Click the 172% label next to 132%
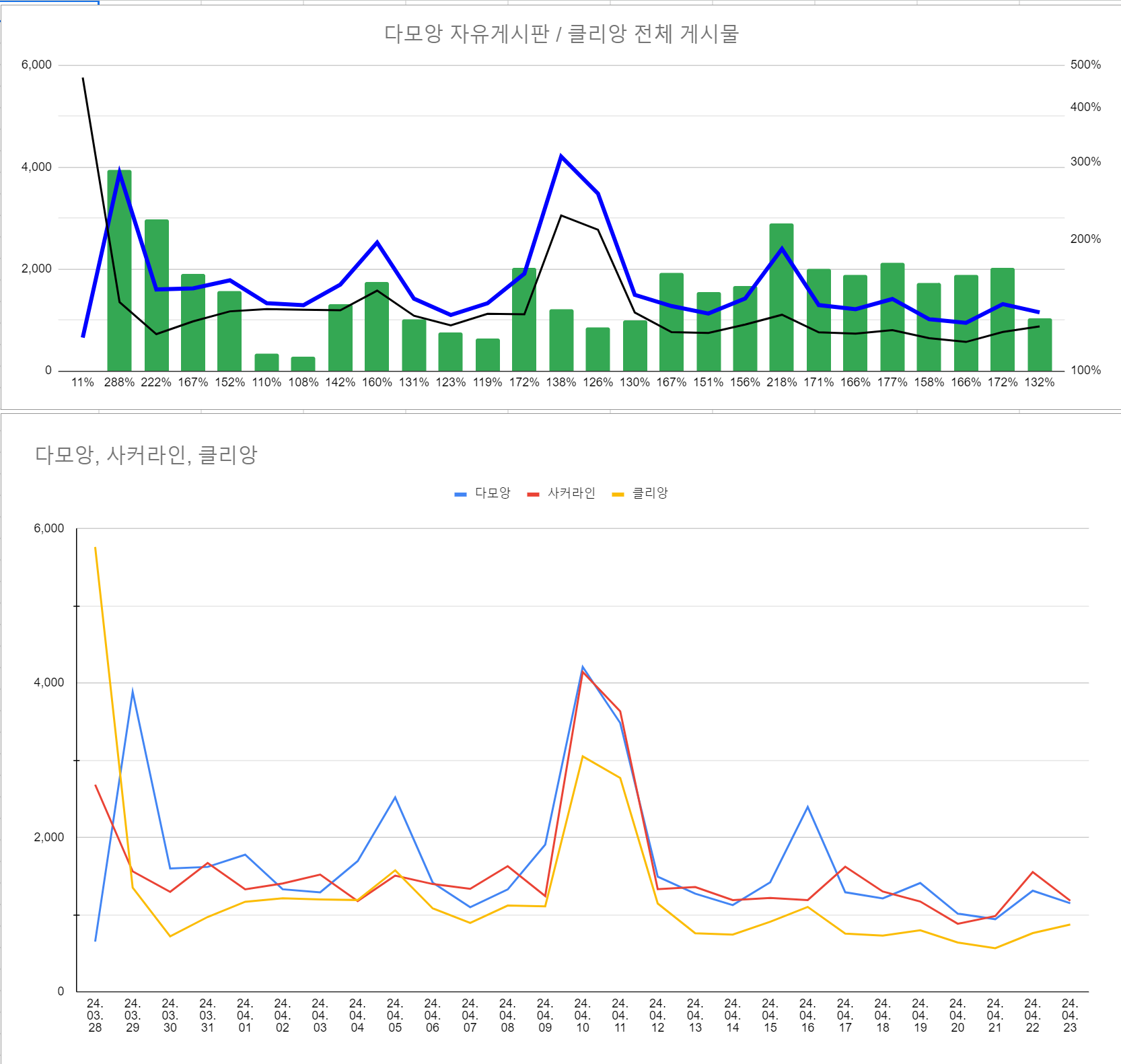Image resolution: width=1121 pixels, height=1064 pixels. 1003,382
